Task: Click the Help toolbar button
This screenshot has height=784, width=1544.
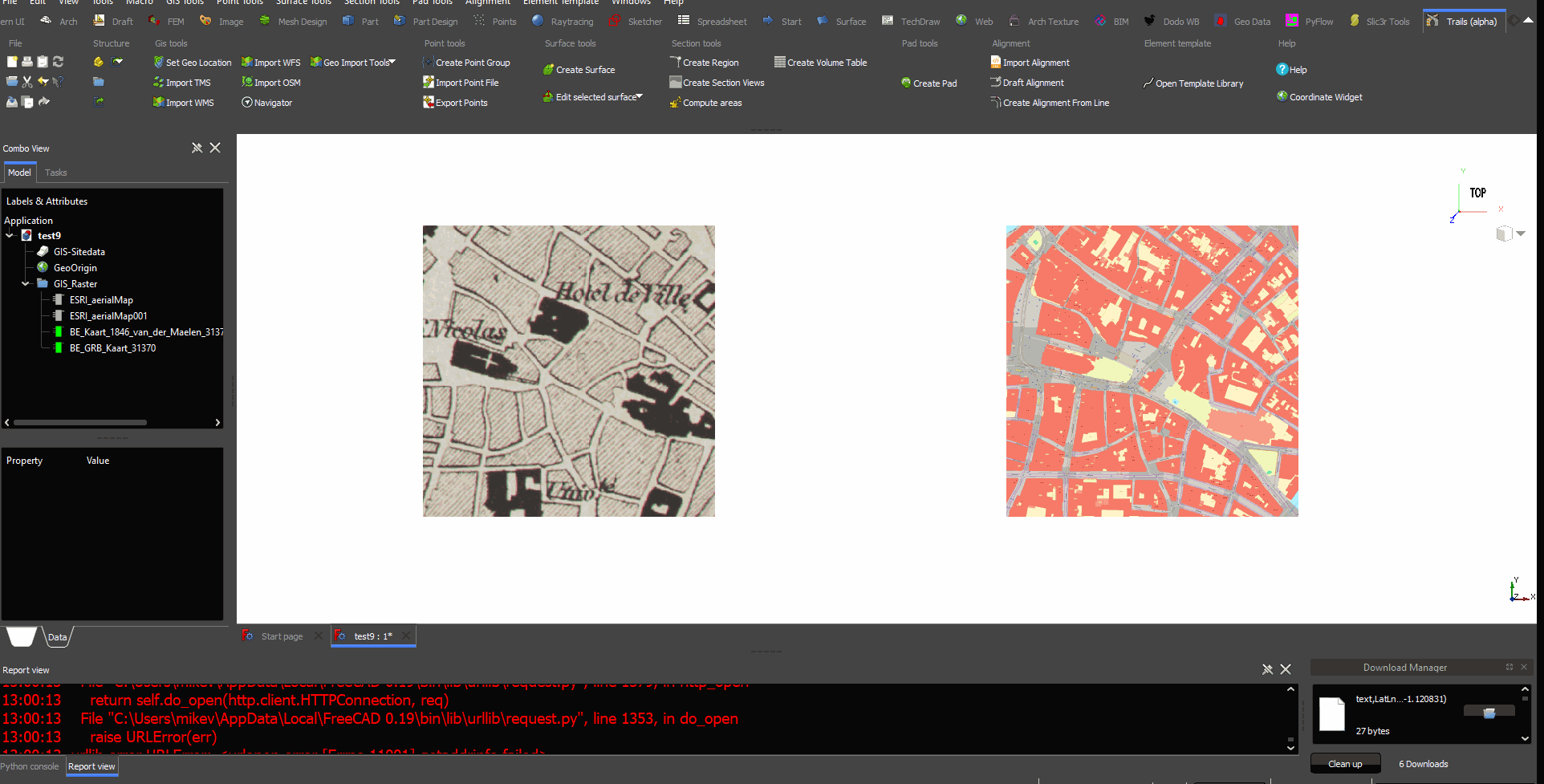Action: pos(1291,70)
